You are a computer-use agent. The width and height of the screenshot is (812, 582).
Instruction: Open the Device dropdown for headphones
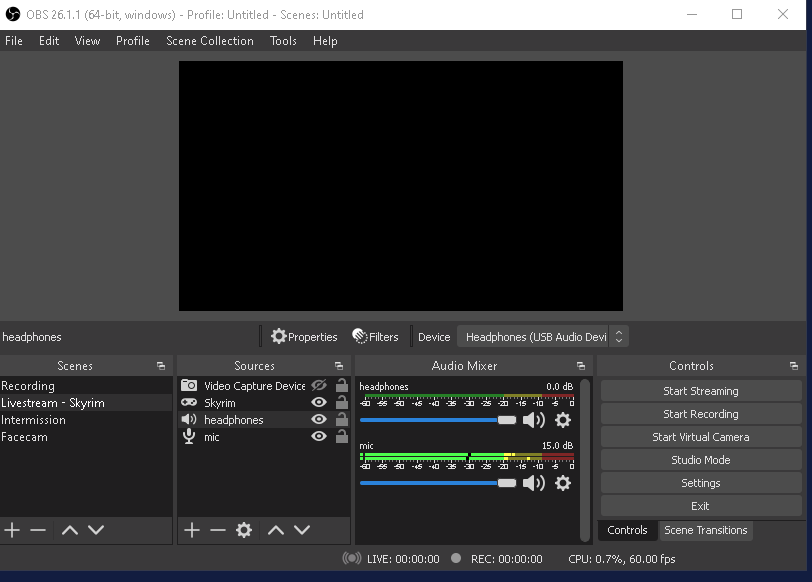click(x=543, y=337)
